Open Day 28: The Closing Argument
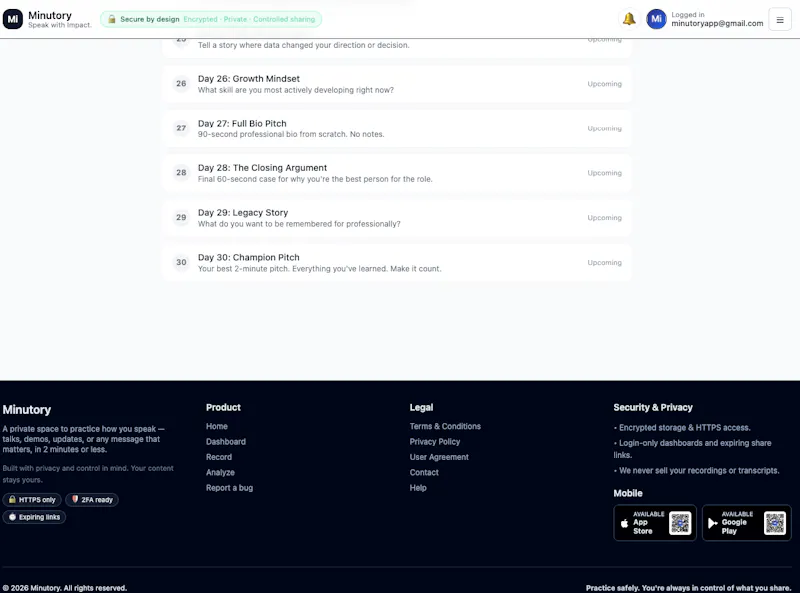The height and width of the screenshot is (593, 800). coord(397,173)
